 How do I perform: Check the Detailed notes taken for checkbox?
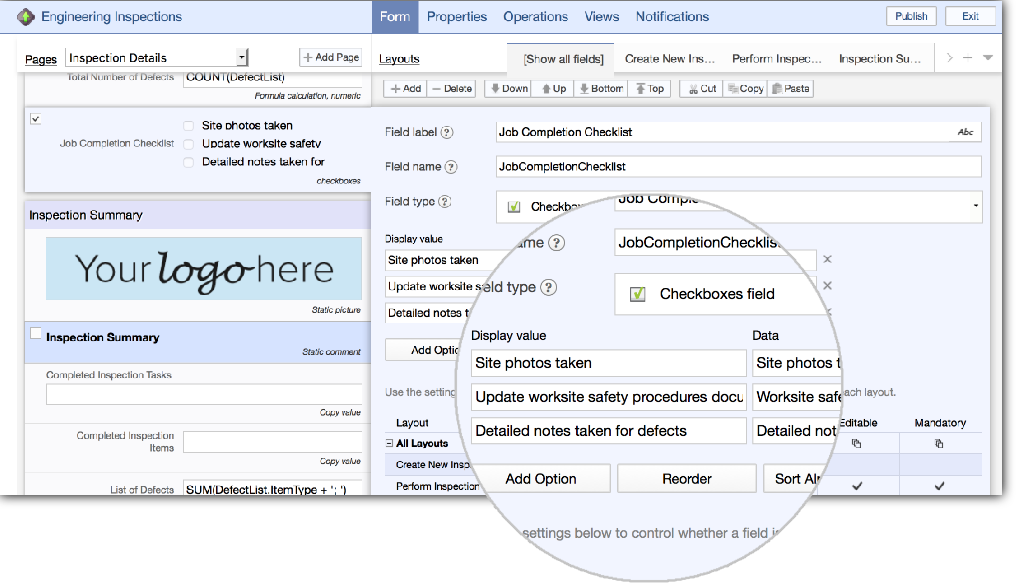[x=189, y=162]
